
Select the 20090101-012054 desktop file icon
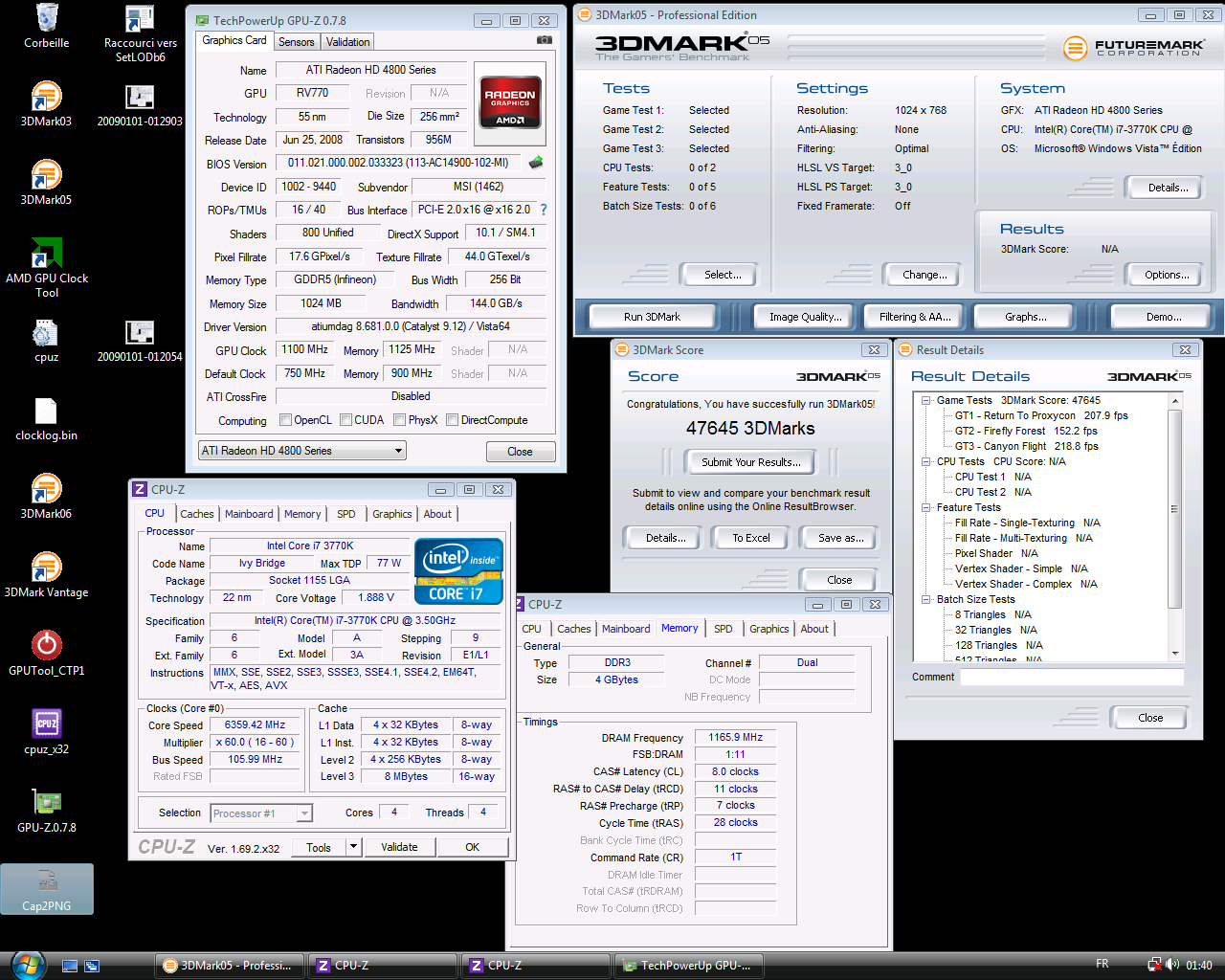[x=140, y=341]
